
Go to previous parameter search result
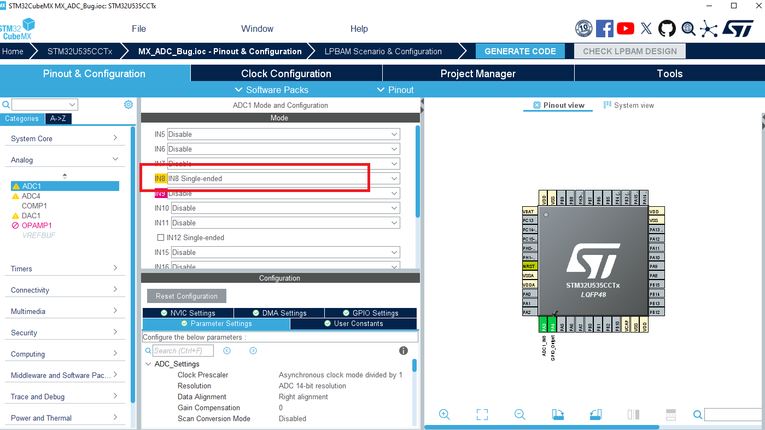pyautogui.click(x=227, y=350)
